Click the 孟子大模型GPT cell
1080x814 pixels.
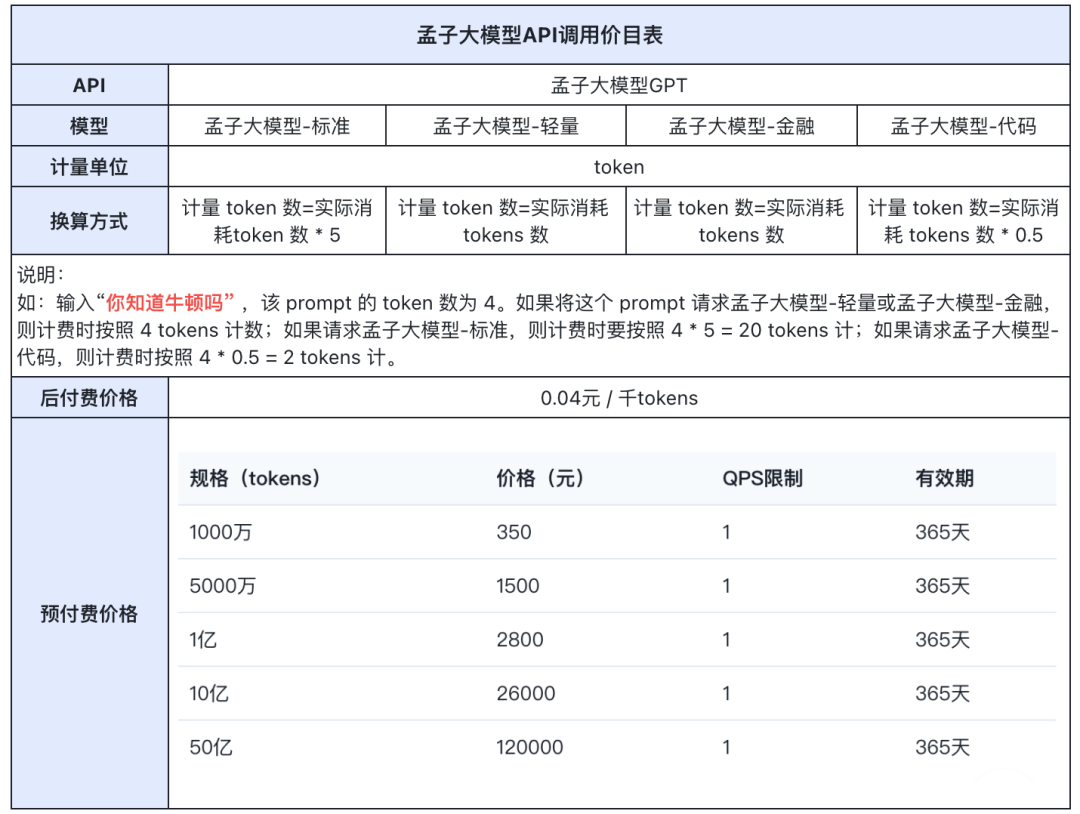coord(619,85)
